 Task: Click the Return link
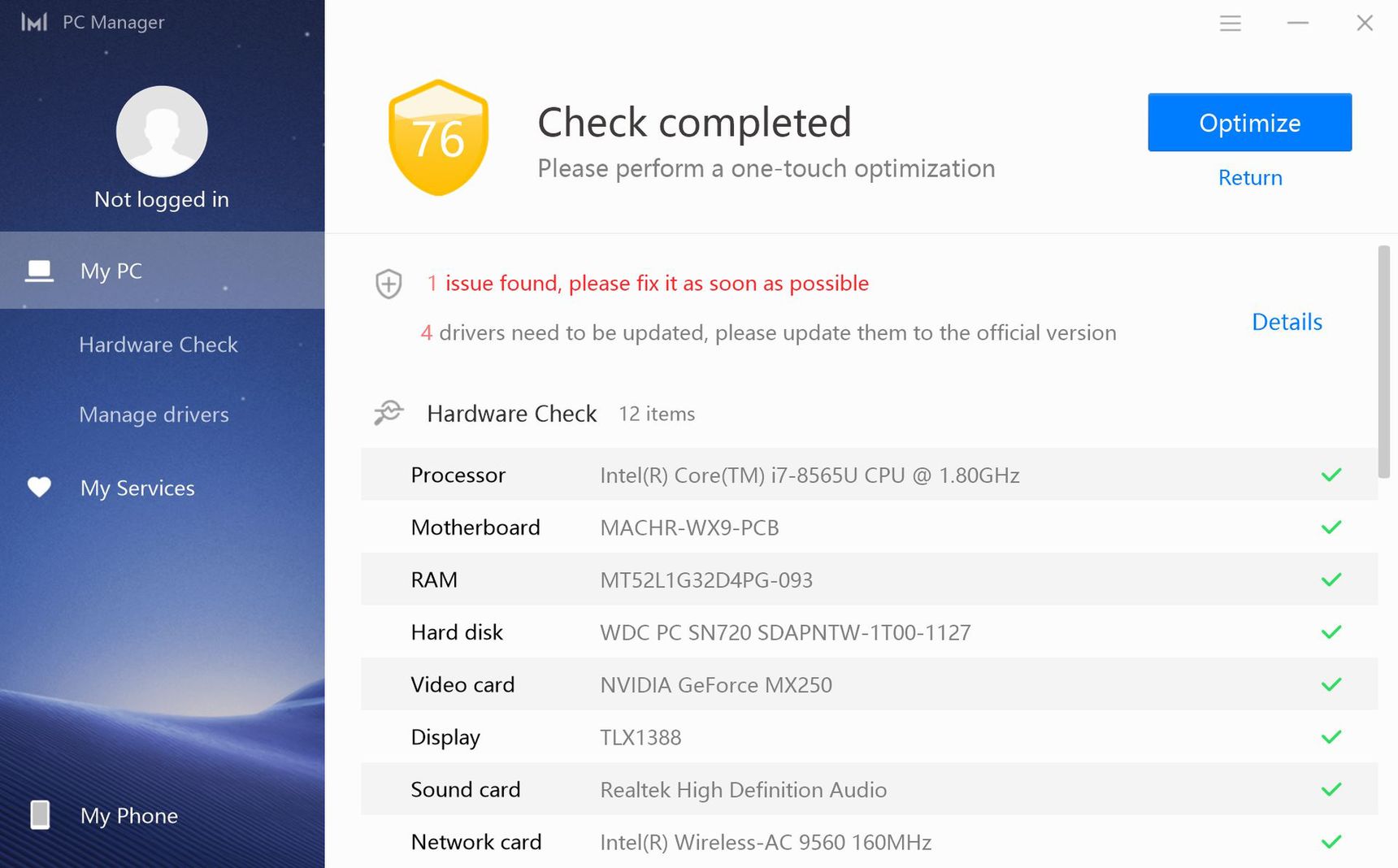pos(1250,177)
